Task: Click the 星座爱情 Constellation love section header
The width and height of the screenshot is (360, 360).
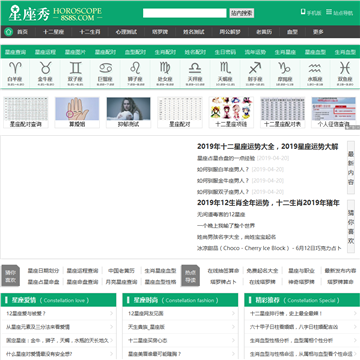Action: tap(59, 300)
